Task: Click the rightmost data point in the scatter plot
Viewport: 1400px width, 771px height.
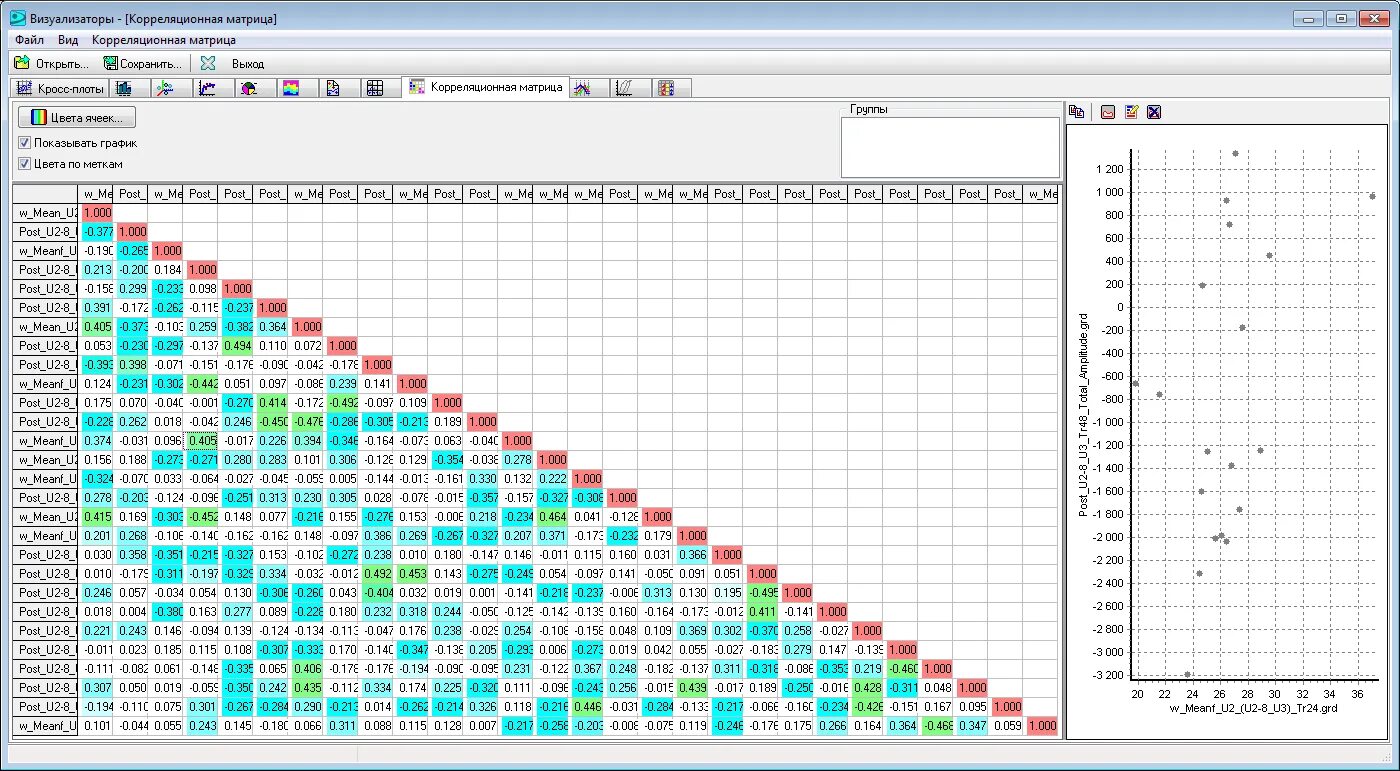Action: pyautogui.click(x=1372, y=196)
